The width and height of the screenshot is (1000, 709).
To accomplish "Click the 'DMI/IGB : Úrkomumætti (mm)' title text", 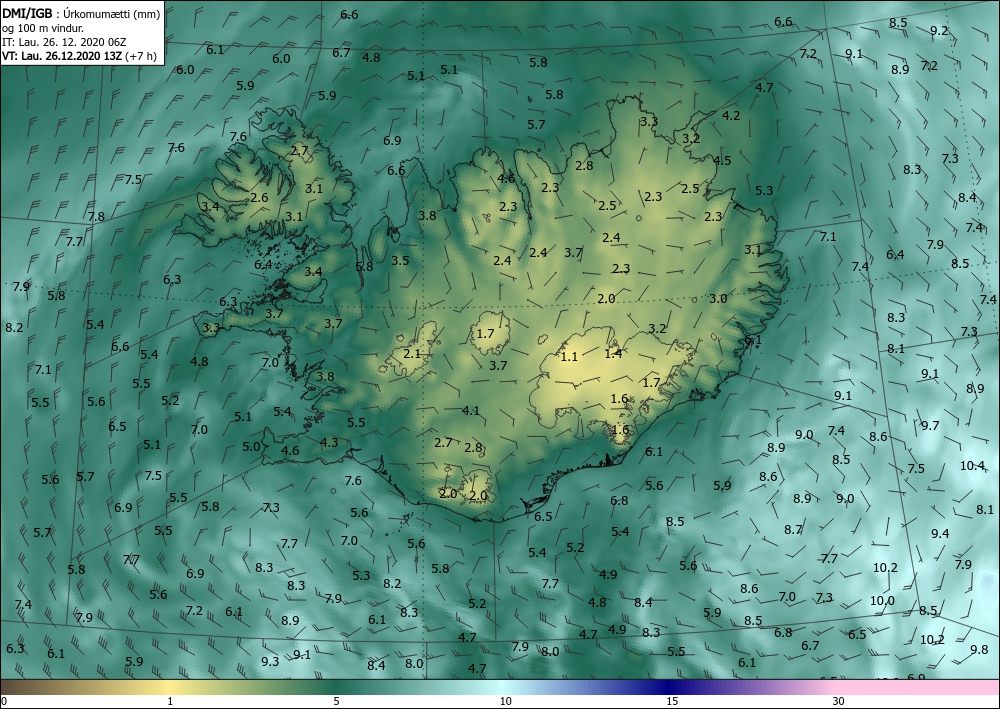I will coord(81,12).
